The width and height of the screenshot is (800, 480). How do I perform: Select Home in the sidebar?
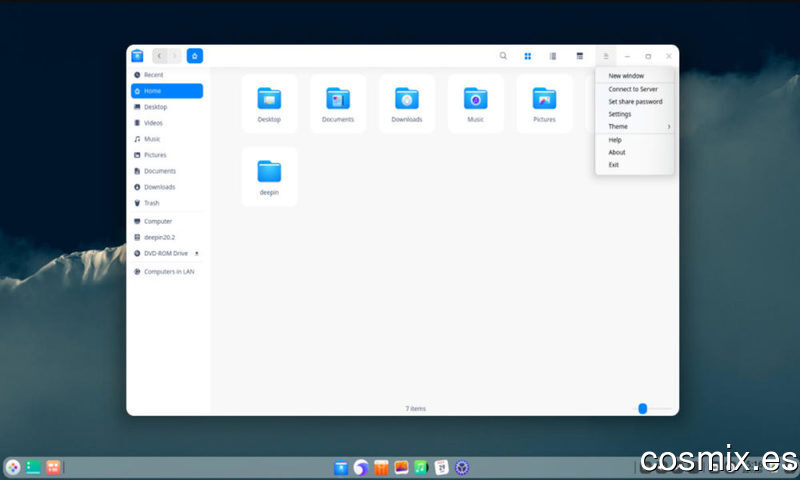[167, 91]
